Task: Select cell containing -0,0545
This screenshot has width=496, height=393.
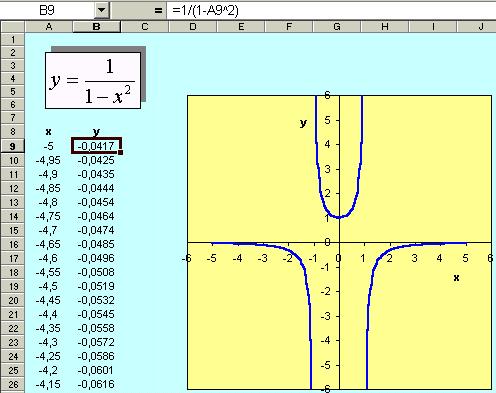Action: tap(96, 314)
